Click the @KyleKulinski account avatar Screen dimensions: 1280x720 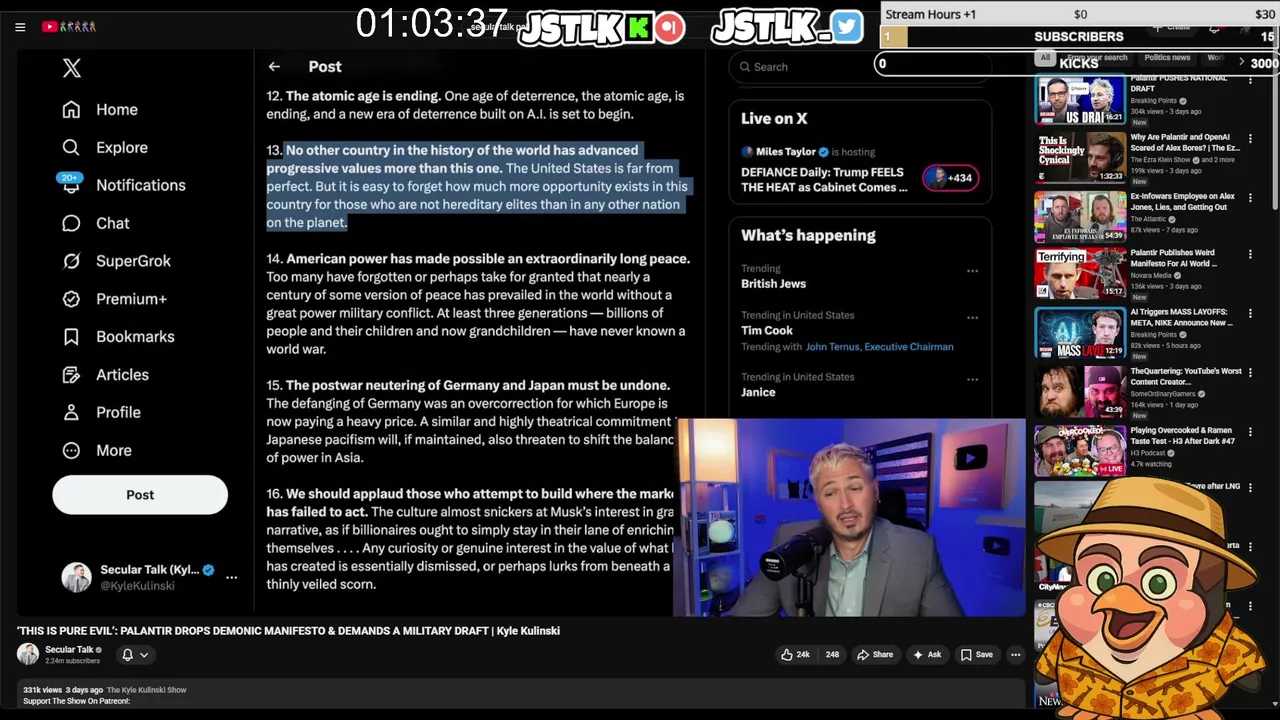coord(76,577)
